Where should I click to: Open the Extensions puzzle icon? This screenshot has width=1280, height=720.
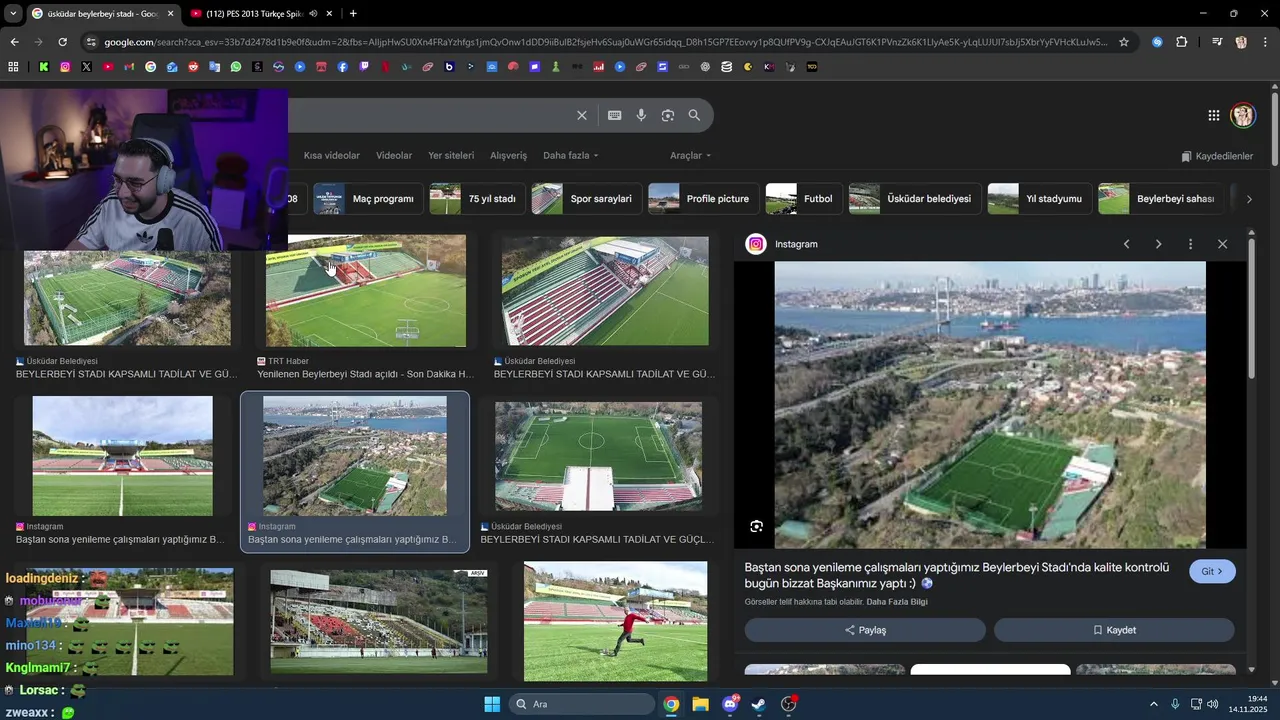coord(1182,42)
